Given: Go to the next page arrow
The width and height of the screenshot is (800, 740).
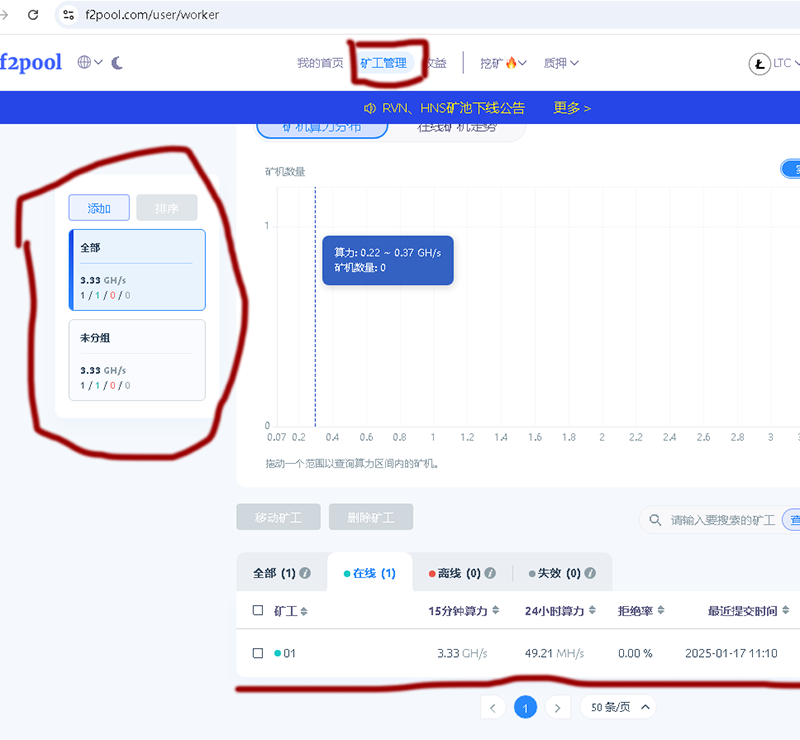Looking at the screenshot, I should pos(558,708).
